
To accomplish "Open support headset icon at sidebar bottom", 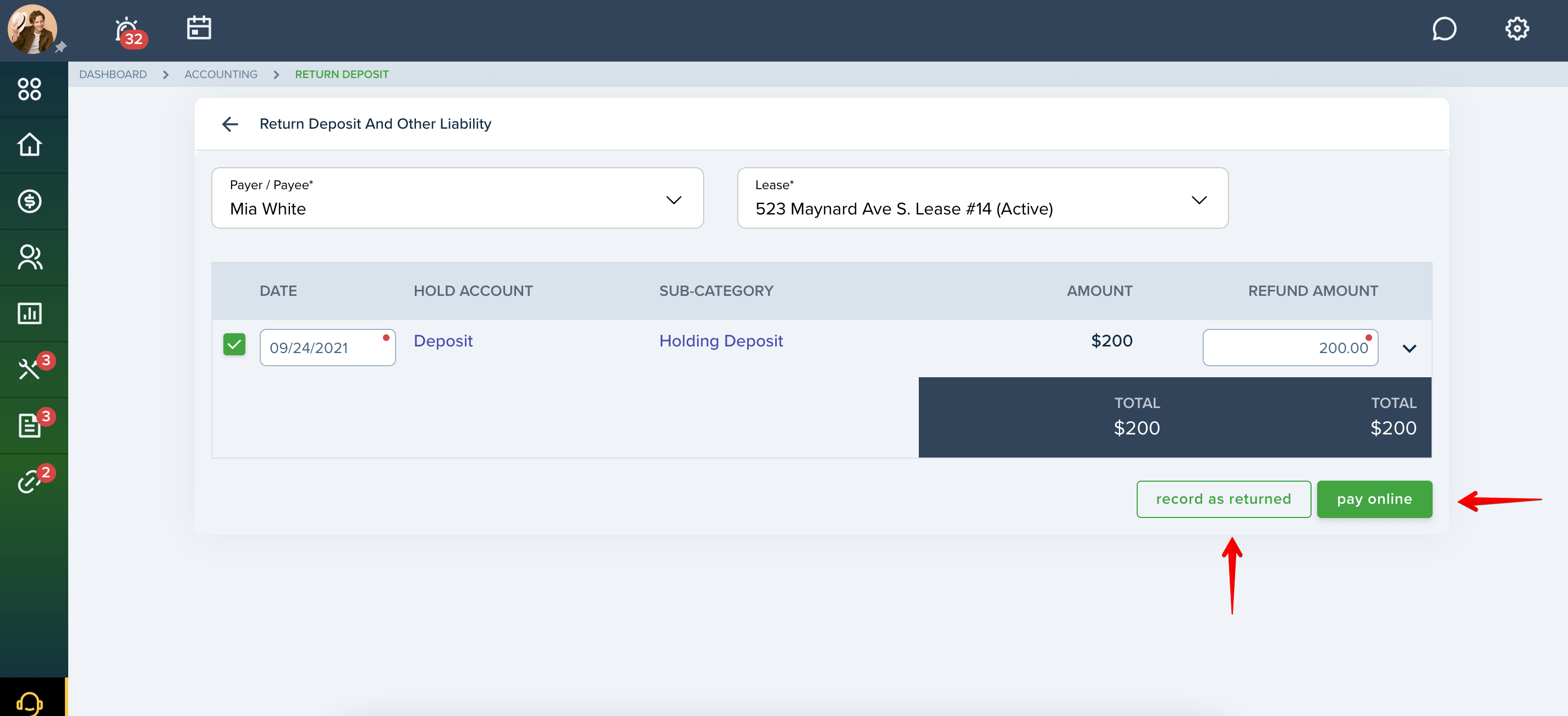I will pos(29,703).
